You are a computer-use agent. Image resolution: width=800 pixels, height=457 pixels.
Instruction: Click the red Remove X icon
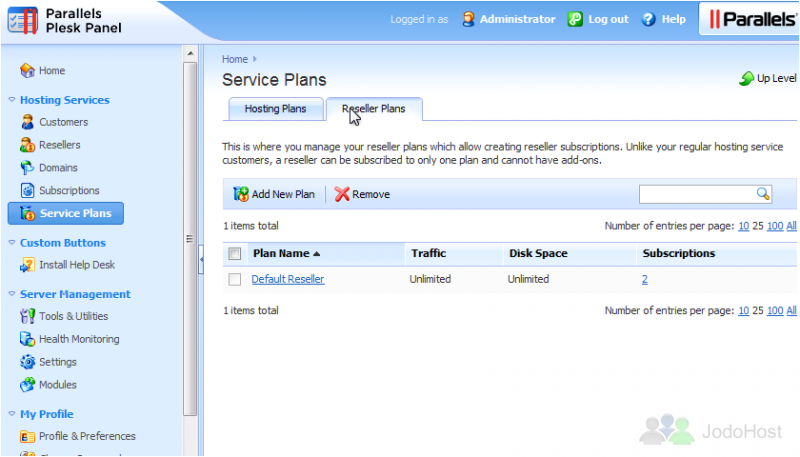tap(342, 194)
